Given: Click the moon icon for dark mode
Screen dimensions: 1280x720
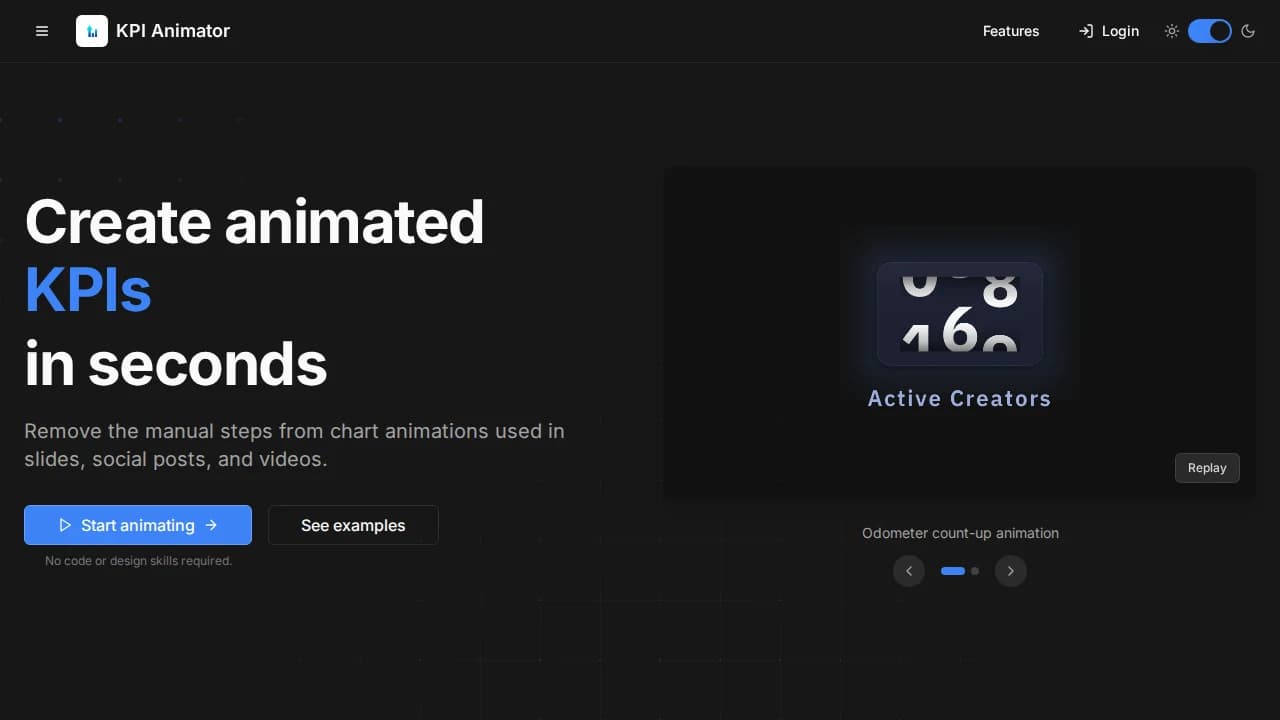Looking at the screenshot, I should [x=1248, y=31].
